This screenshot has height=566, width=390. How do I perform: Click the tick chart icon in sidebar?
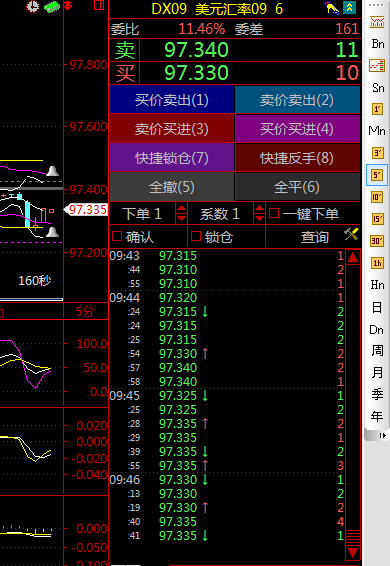(377, 66)
